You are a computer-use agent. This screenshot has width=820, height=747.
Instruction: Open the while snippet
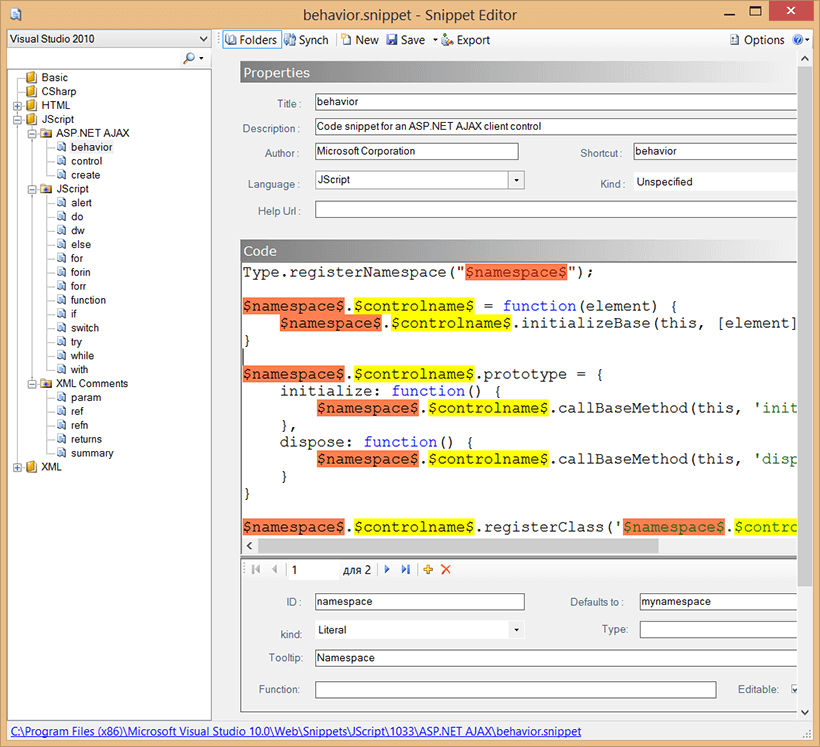[82, 356]
